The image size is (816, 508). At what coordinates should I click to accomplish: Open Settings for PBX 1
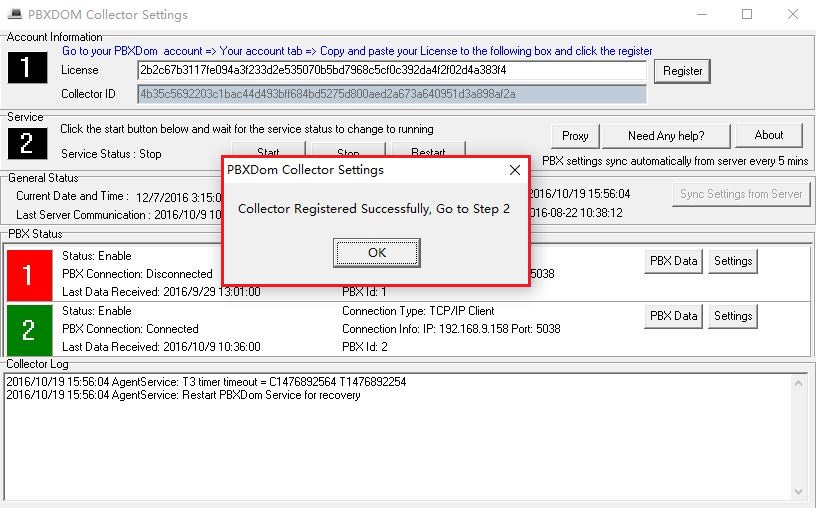pos(733,261)
